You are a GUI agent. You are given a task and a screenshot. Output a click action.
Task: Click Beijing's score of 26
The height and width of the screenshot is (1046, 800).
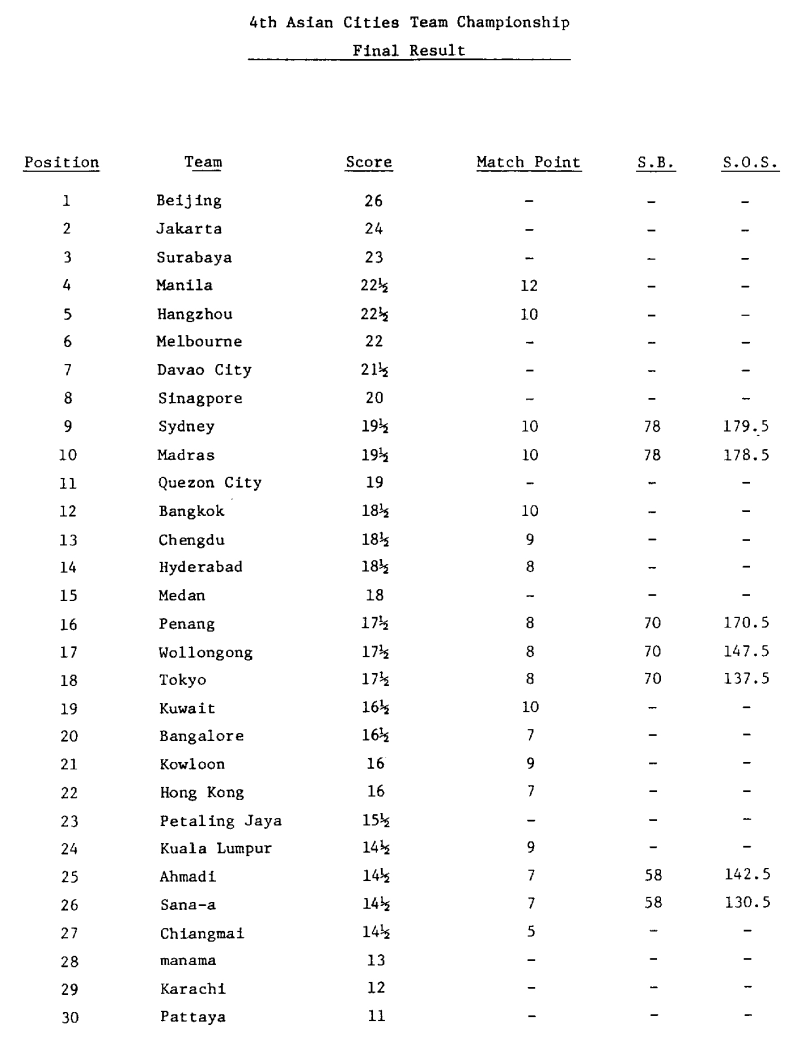tap(373, 201)
